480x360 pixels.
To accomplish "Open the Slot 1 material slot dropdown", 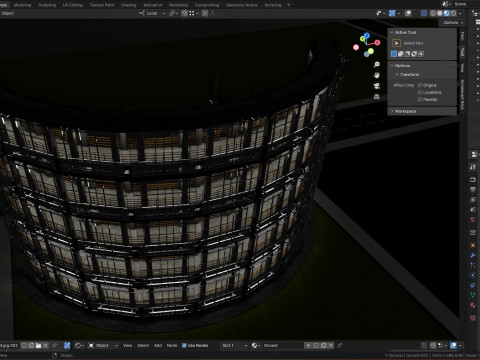I will tap(234, 345).
